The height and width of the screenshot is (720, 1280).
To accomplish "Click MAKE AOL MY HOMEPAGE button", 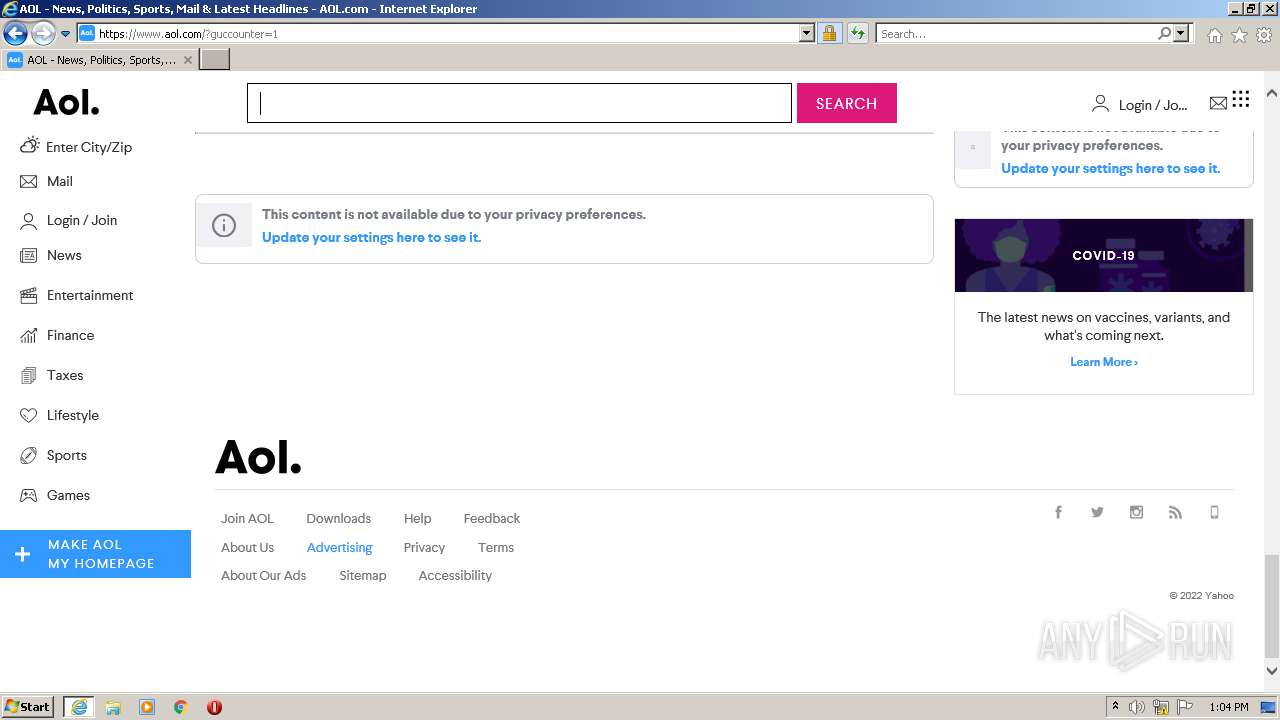I will (x=95, y=554).
